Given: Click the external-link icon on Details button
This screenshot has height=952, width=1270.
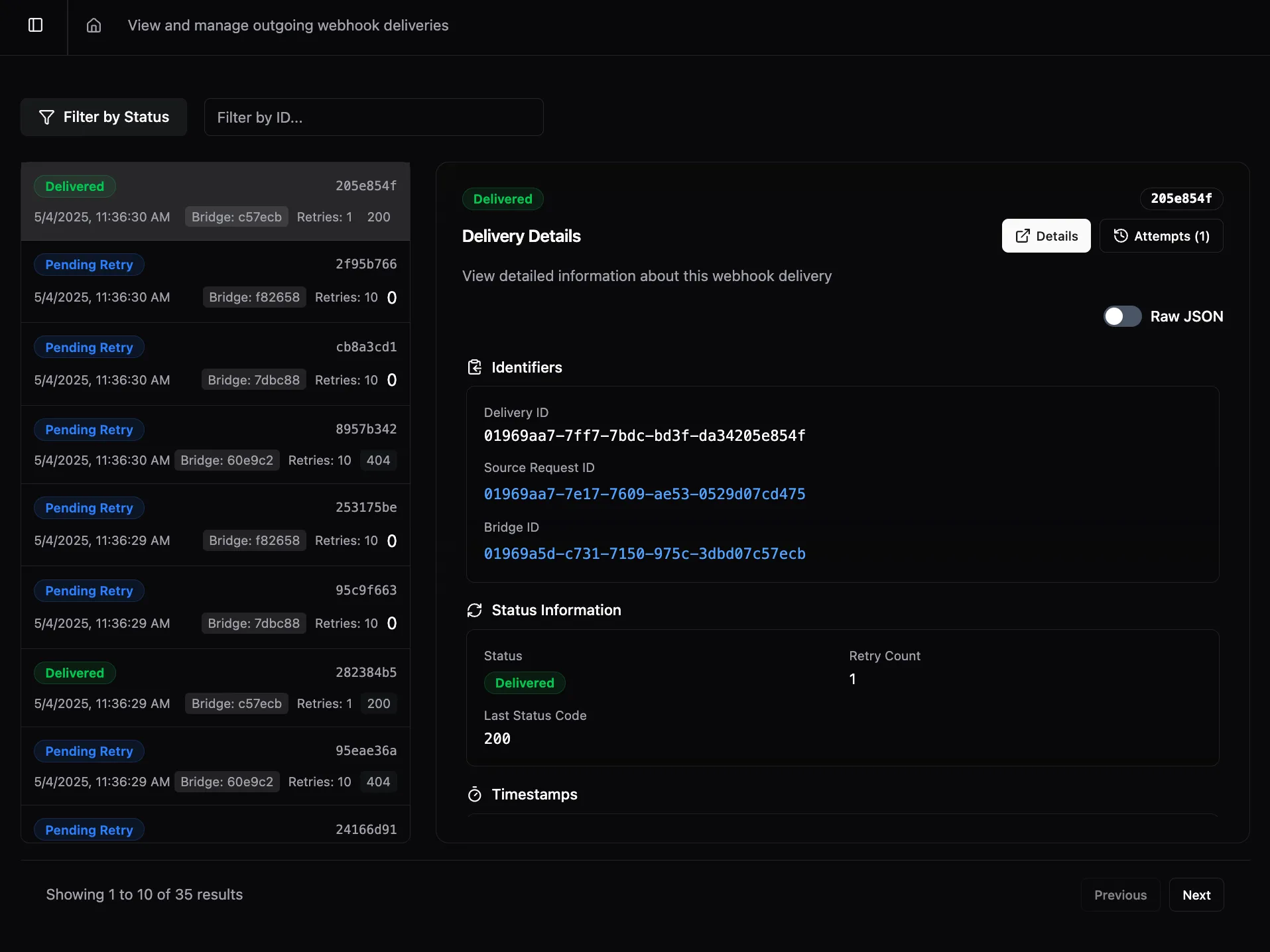Looking at the screenshot, I should pyautogui.click(x=1021, y=235).
